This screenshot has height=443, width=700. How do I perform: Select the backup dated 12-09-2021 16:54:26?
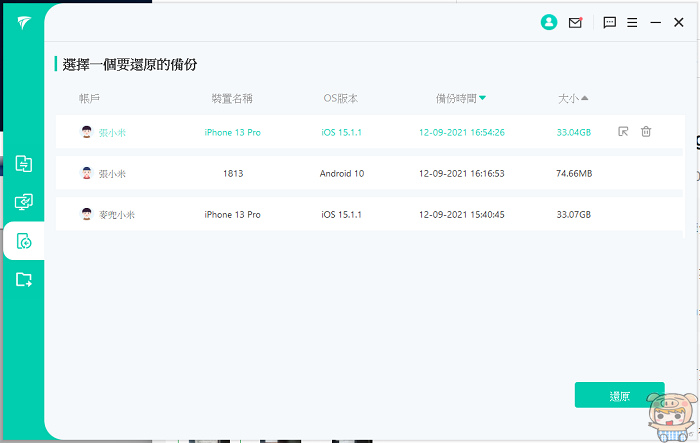(462, 132)
